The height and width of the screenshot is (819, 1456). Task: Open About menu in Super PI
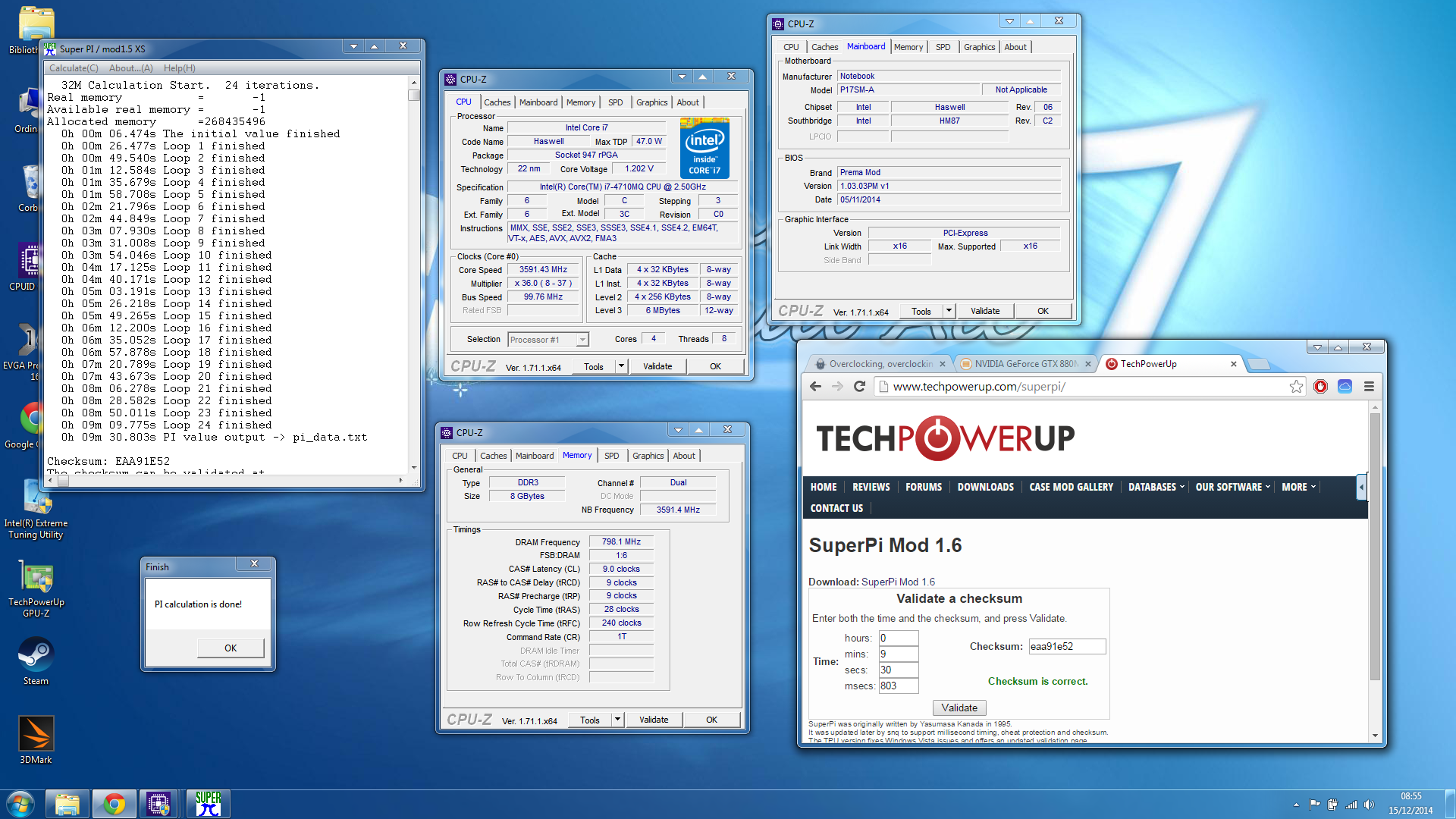[x=130, y=68]
